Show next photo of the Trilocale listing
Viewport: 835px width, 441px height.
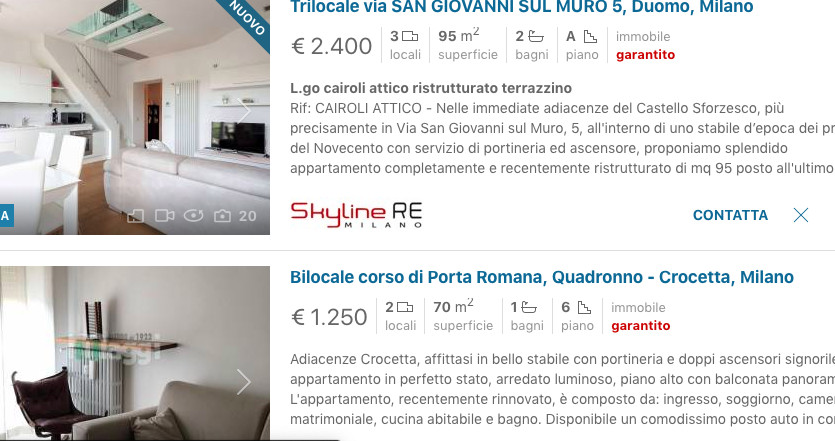tap(243, 111)
